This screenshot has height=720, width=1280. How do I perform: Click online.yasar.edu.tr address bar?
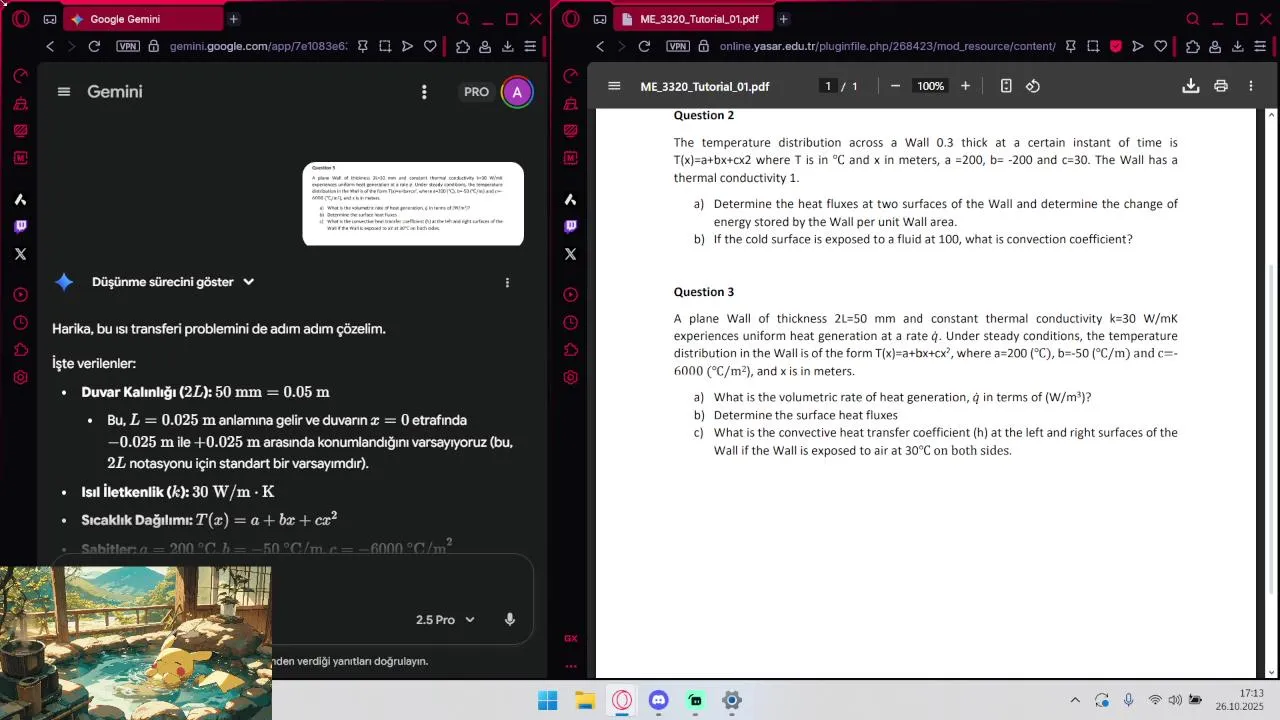tap(887, 46)
